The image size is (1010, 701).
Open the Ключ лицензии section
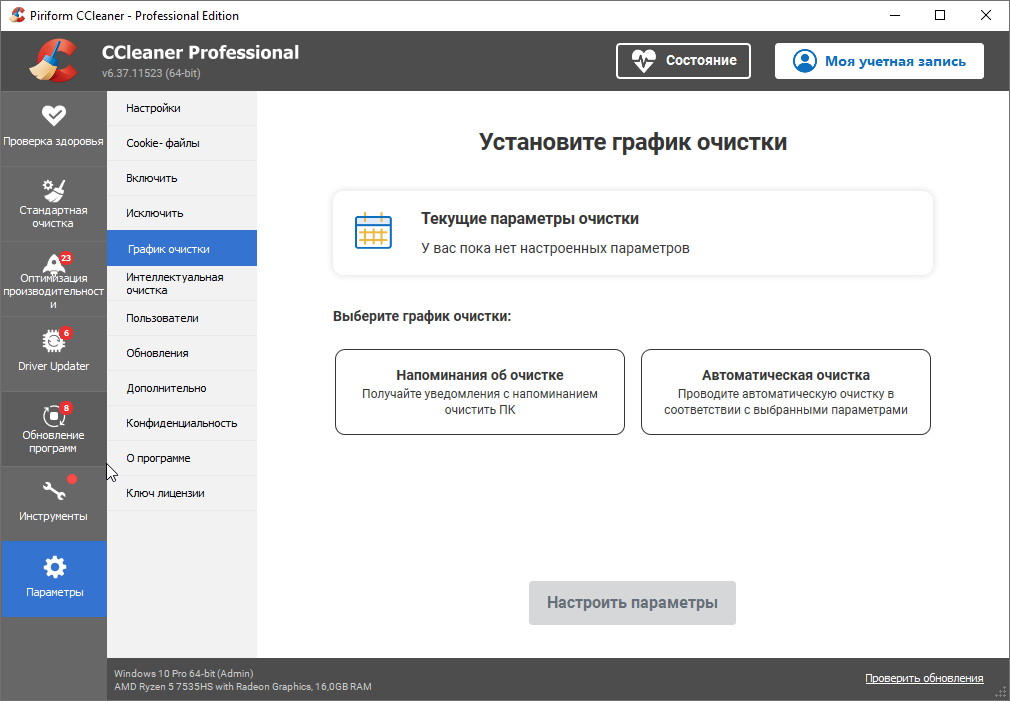click(182, 493)
